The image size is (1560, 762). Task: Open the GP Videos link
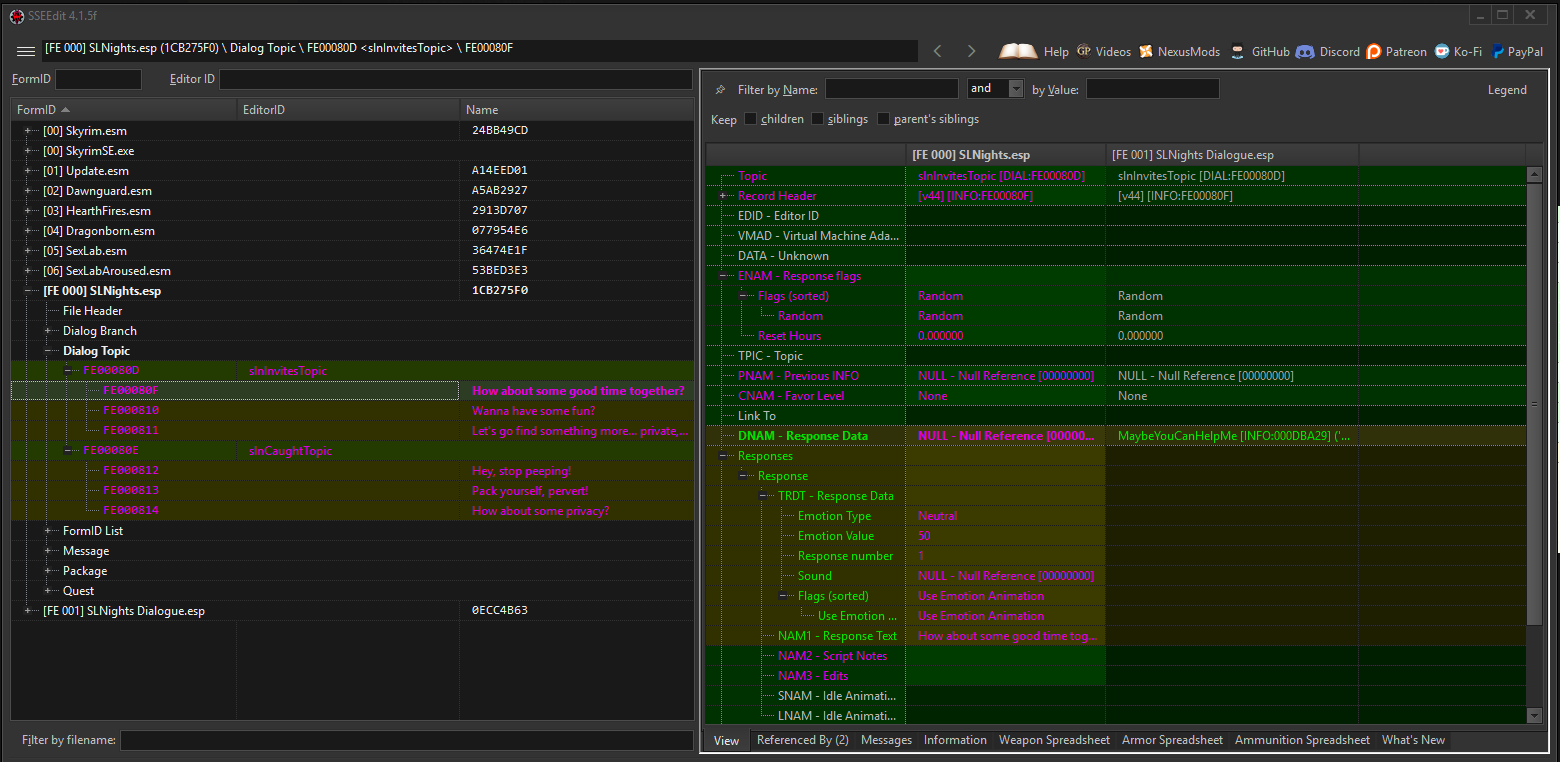click(x=1103, y=51)
